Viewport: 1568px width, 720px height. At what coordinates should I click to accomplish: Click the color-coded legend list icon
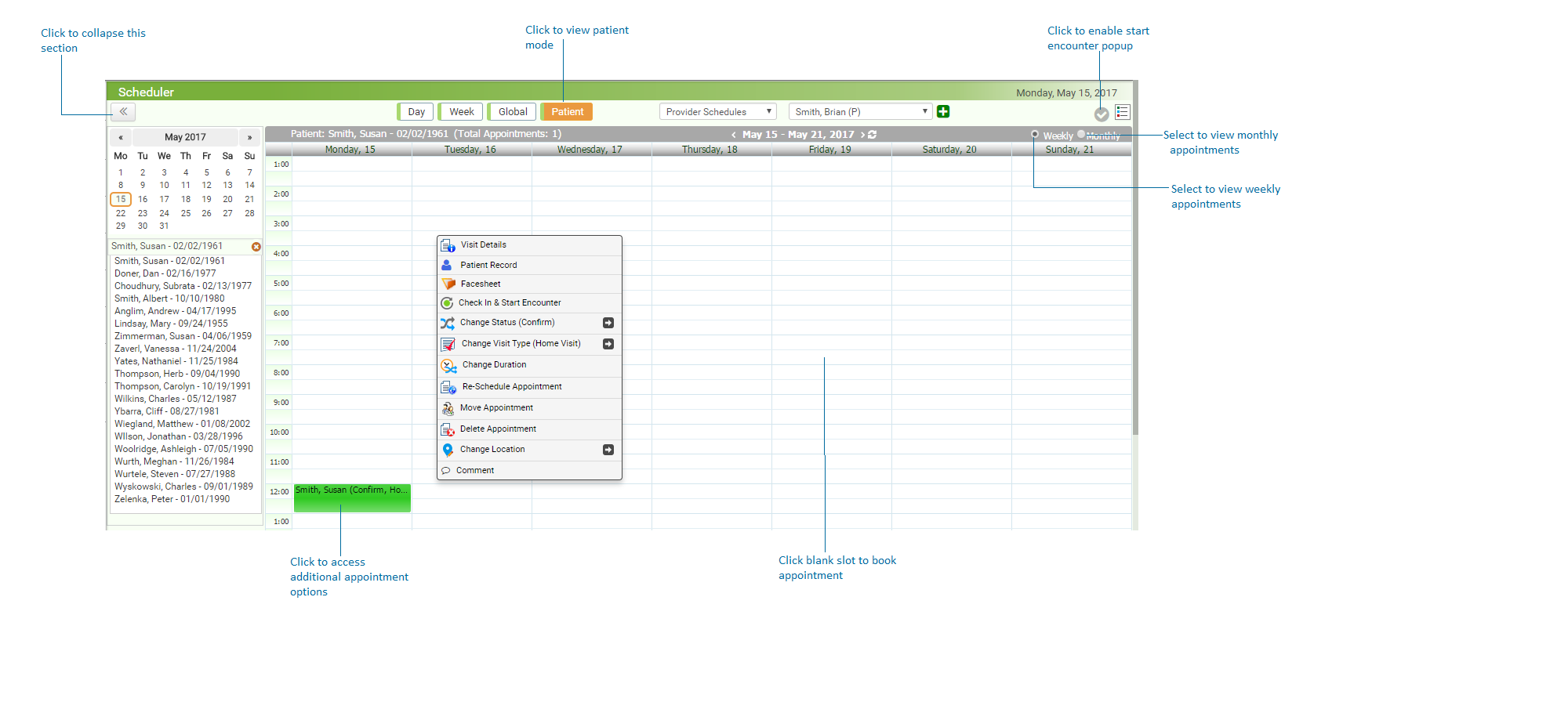1123,111
